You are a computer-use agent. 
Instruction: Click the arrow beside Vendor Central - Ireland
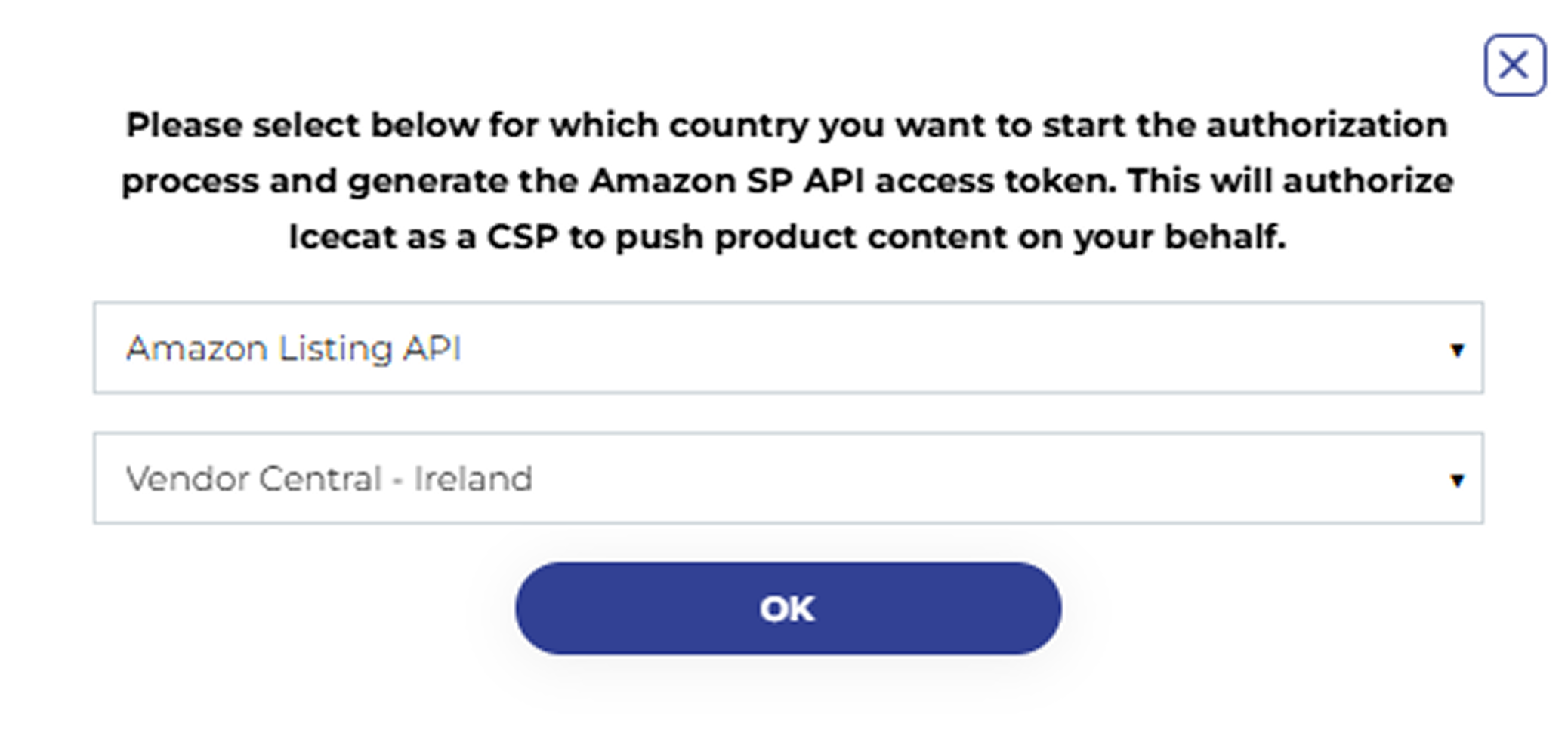(x=1456, y=480)
